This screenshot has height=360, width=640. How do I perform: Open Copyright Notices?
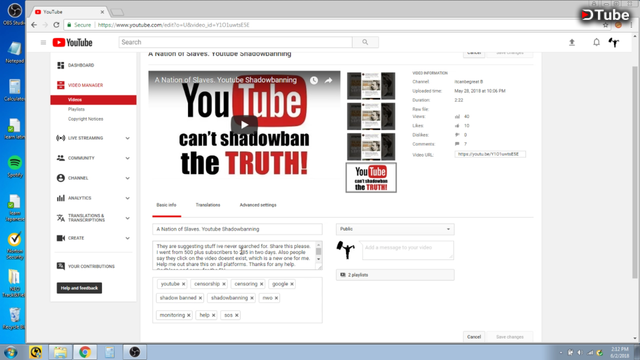point(86,119)
